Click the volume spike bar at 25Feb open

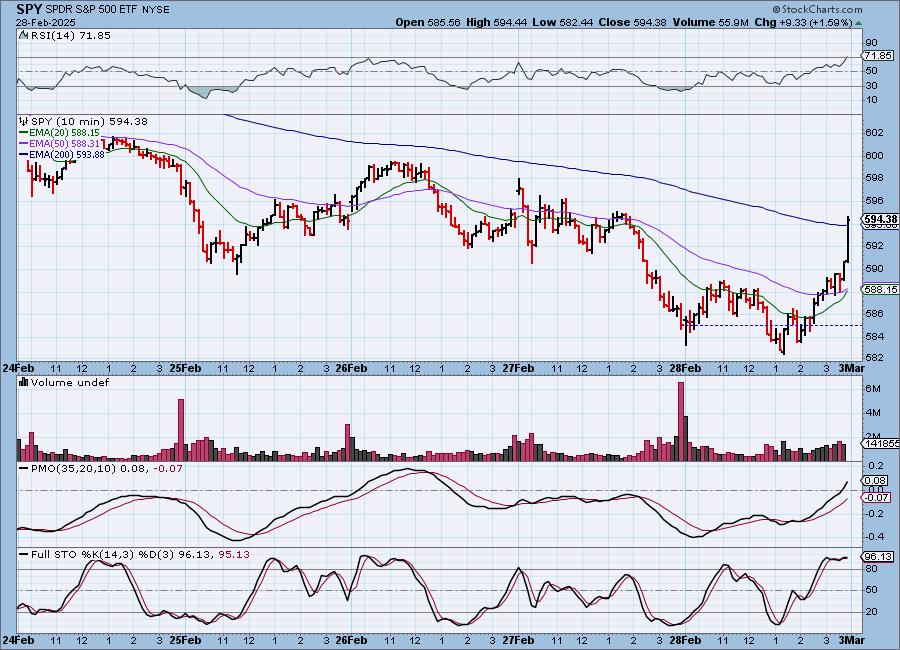coord(181,430)
